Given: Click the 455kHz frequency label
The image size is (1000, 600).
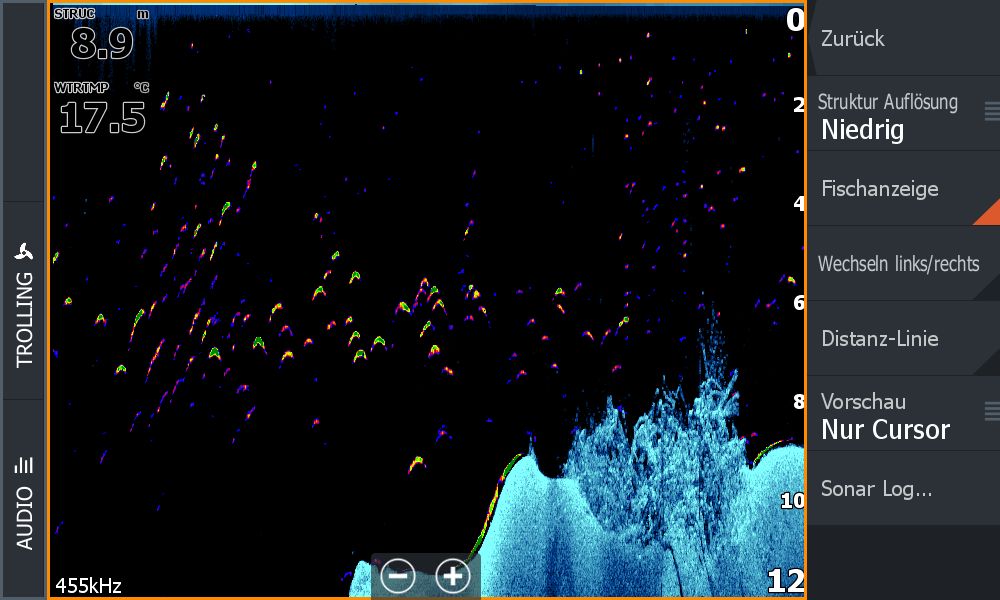Looking at the screenshot, I should [88, 586].
